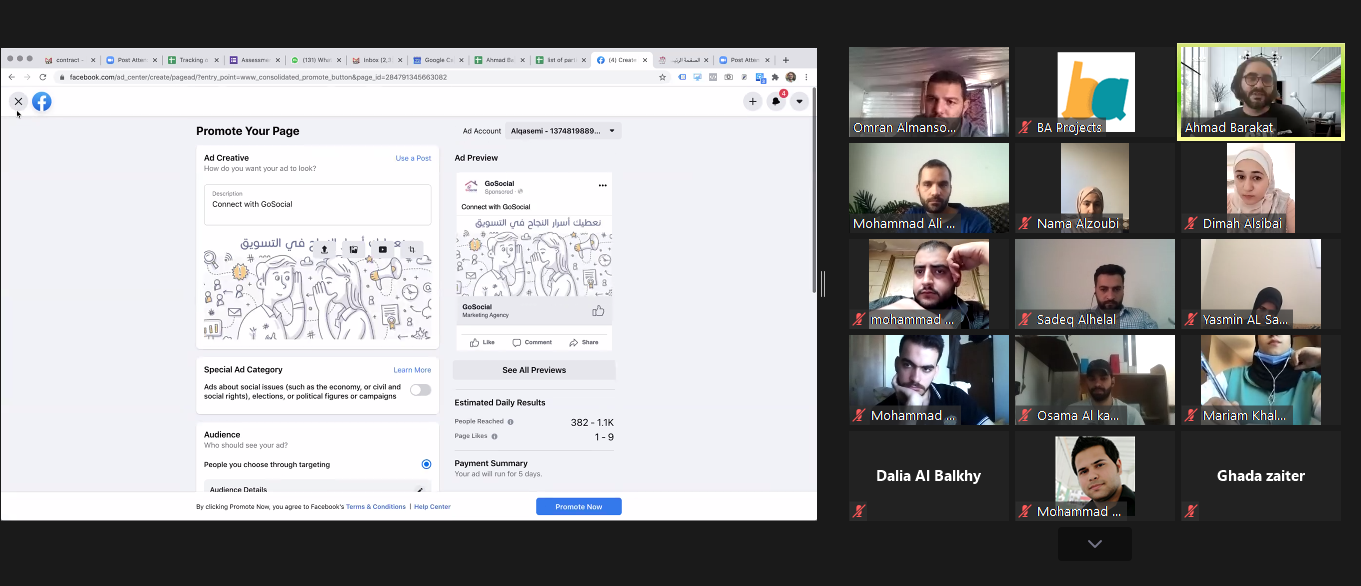Open the Ad Account dropdown

pos(564,131)
